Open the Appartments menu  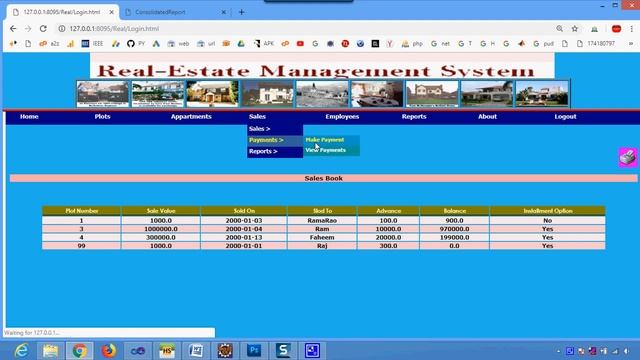pyautogui.click(x=191, y=117)
